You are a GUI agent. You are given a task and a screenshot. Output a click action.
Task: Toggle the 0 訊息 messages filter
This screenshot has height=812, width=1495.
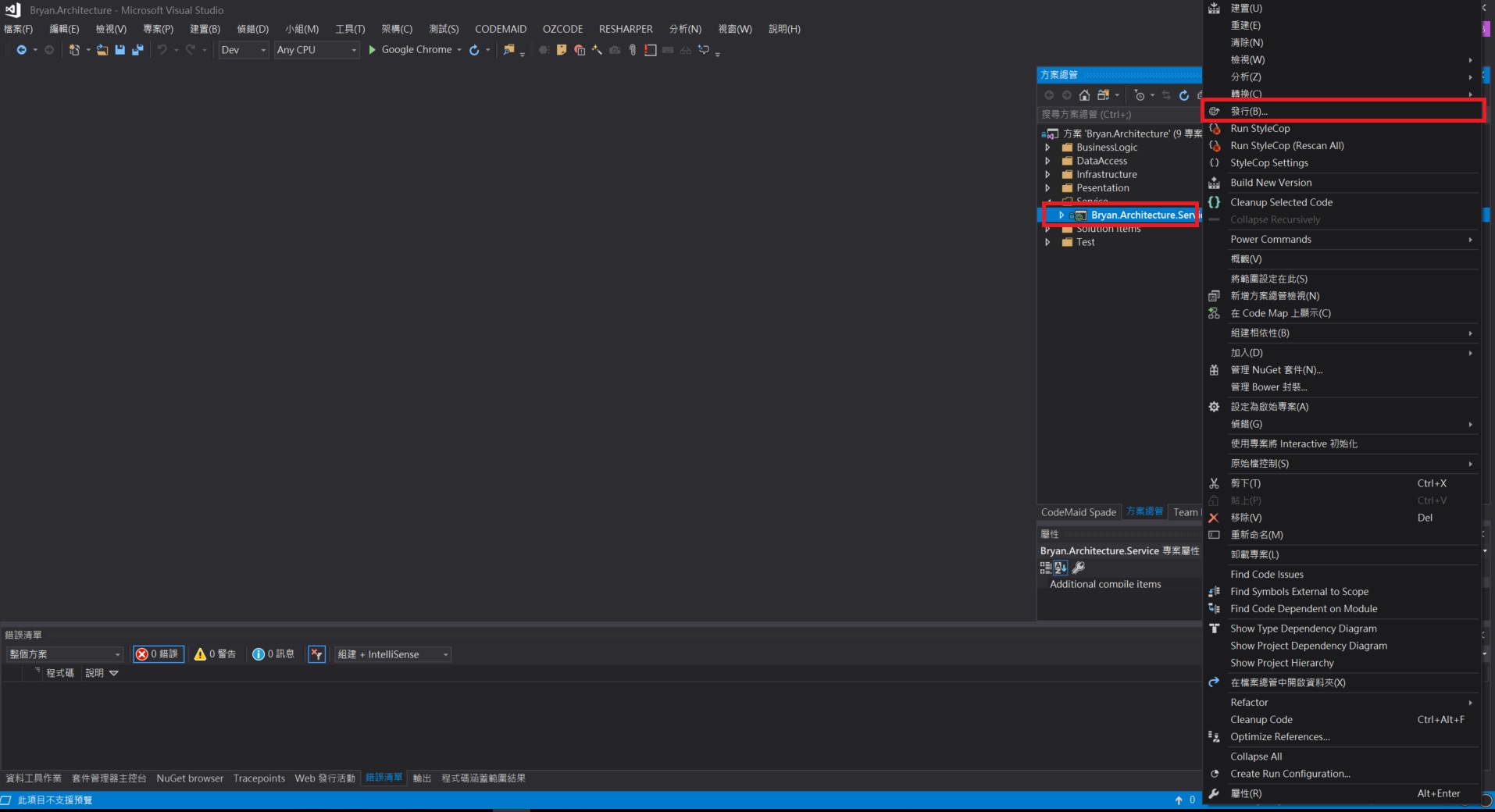pyautogui.click(x=273, y=654)
